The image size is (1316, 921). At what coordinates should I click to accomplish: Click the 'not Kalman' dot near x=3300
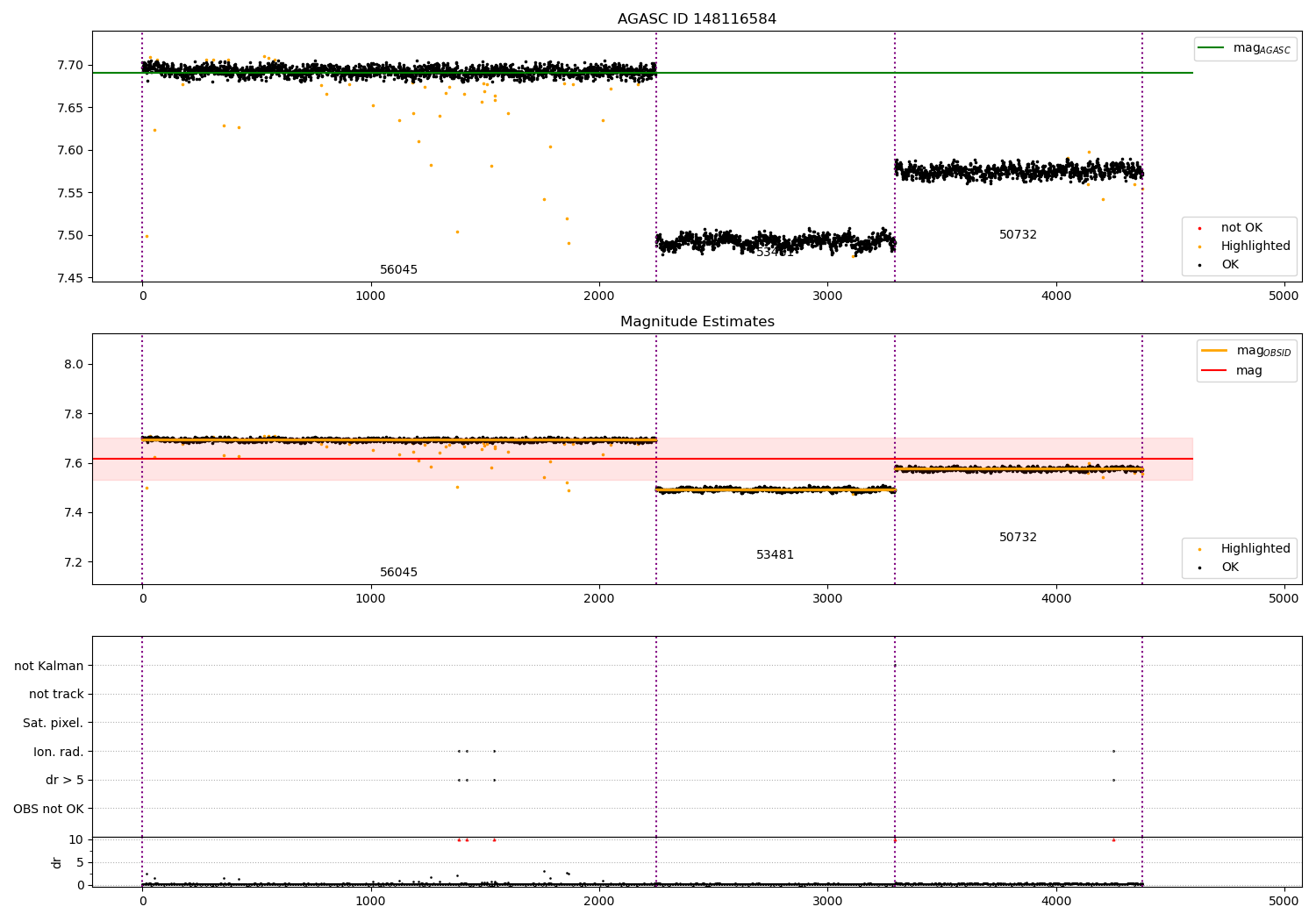coord(895,666)
